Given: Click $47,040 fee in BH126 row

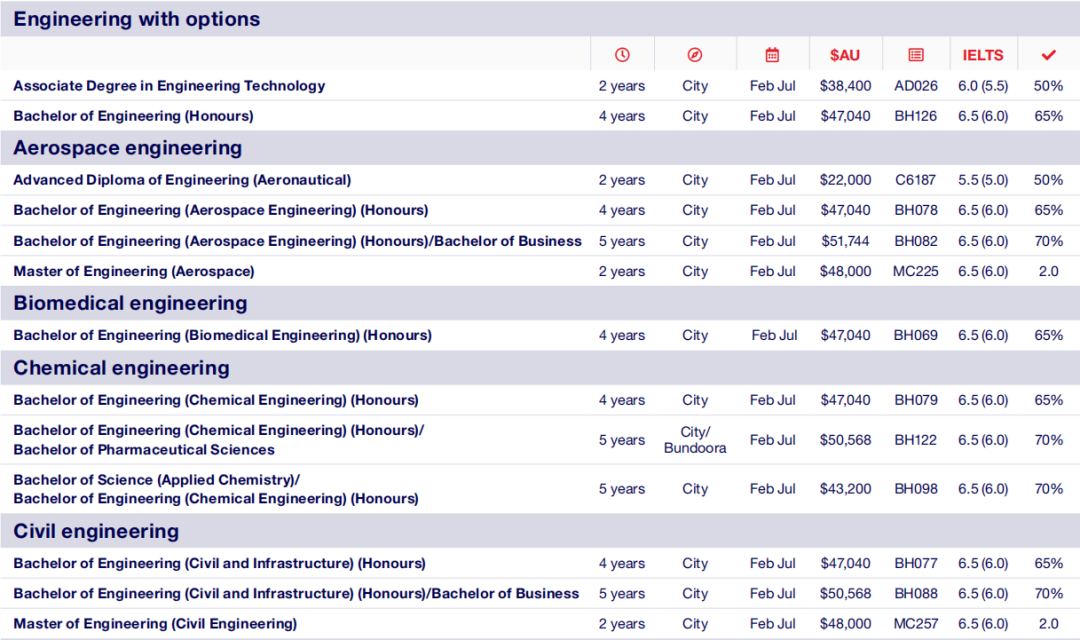Looking at the screenshot, I should tap(845, 116).
